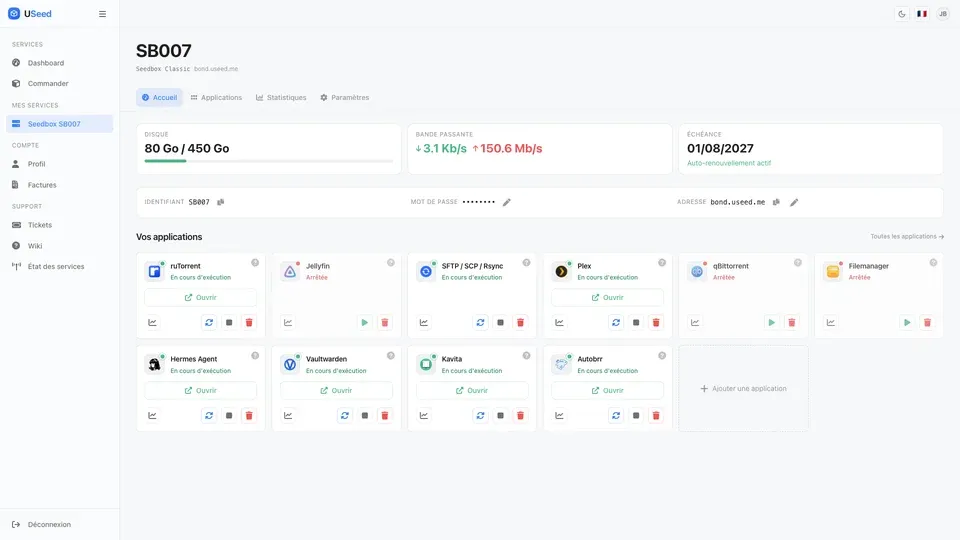Copy the bond.useed.me address
Screen dimensions: 960x540
tap(776, 202)
